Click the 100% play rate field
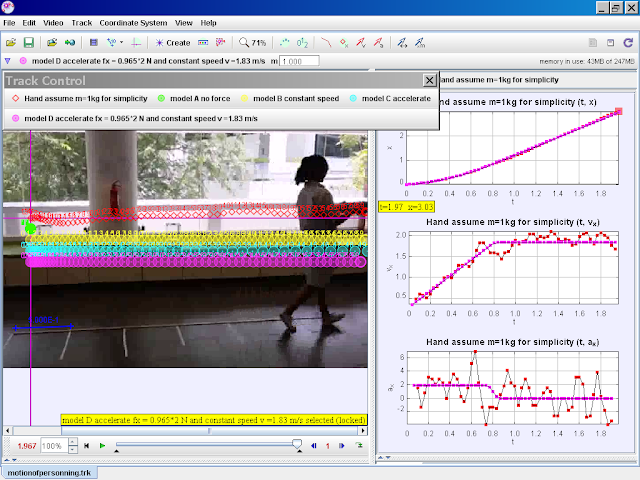Viewport: 640px width, 480px height. point(54,446)
